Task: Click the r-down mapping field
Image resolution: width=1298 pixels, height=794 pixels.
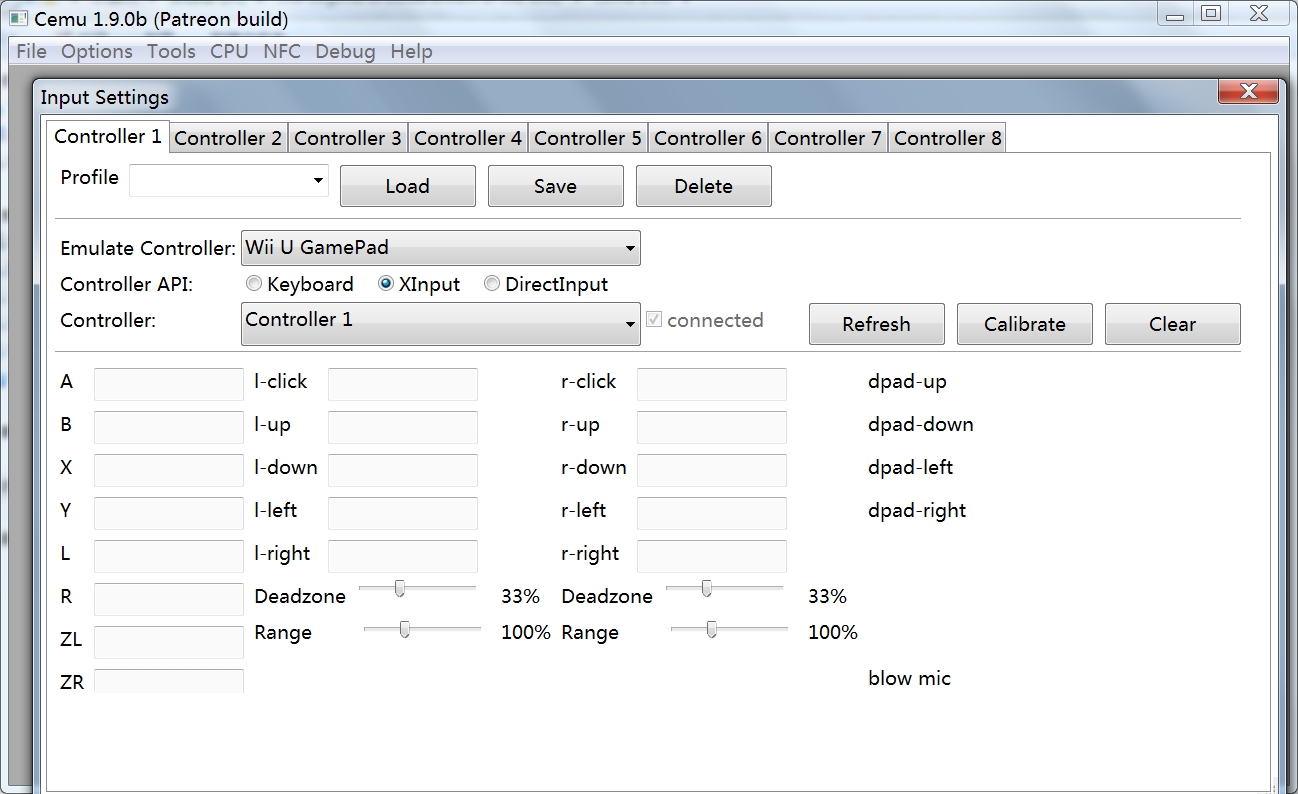Action: coord(712,470)
